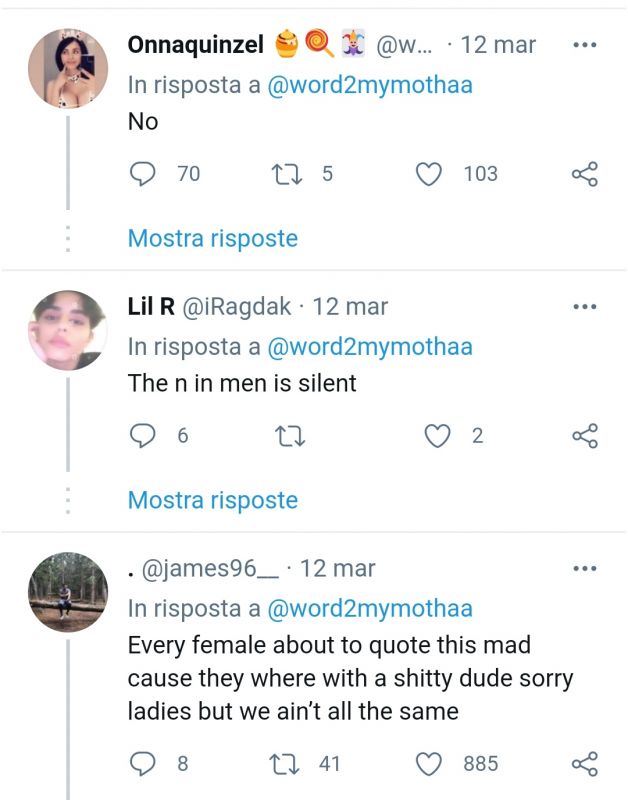The width and height of the screenshot is (628, 800).
Task: Open more options on Onnaquinzel's tweet
Action: 584,46
